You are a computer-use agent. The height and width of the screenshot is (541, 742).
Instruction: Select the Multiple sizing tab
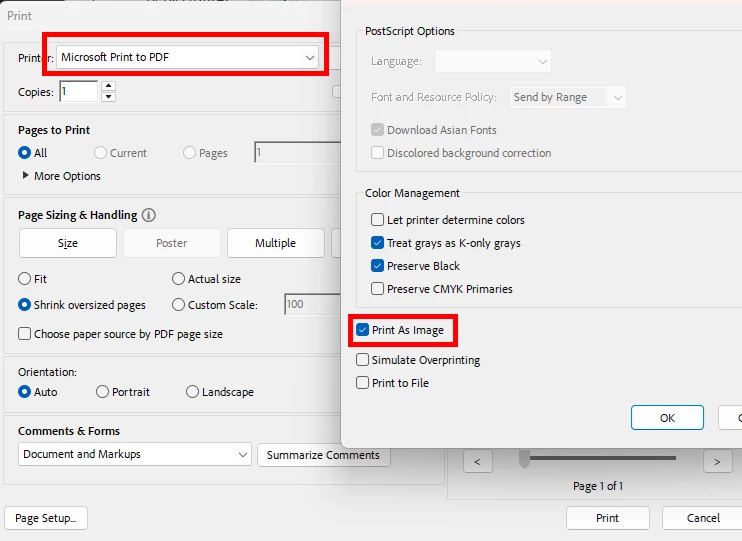click(275, 243)
